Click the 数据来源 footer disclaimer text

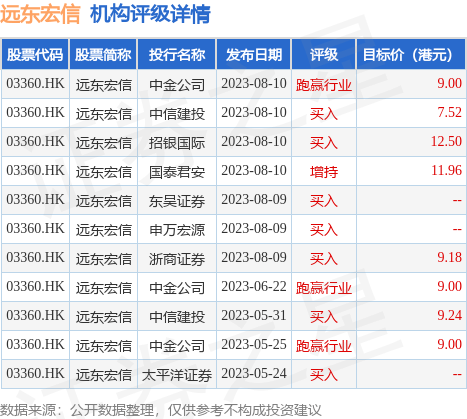click(x=161, y=410)
